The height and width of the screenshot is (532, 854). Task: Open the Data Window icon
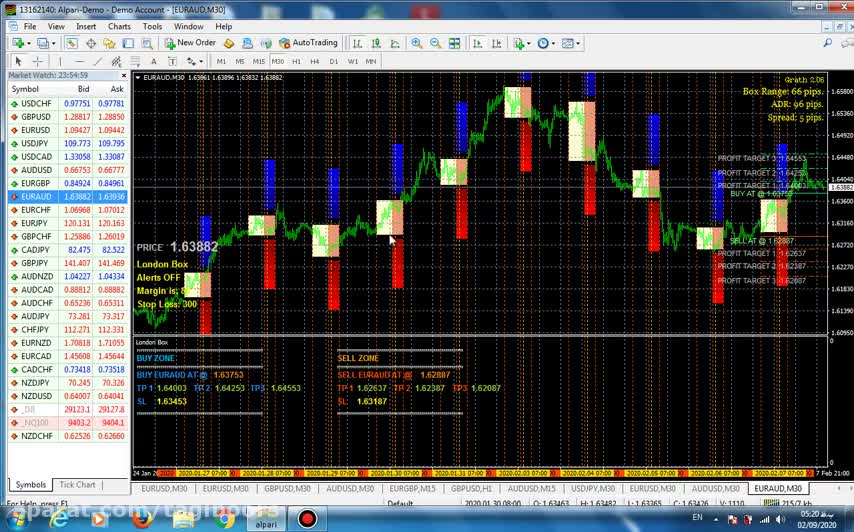(x=91, y=43)
